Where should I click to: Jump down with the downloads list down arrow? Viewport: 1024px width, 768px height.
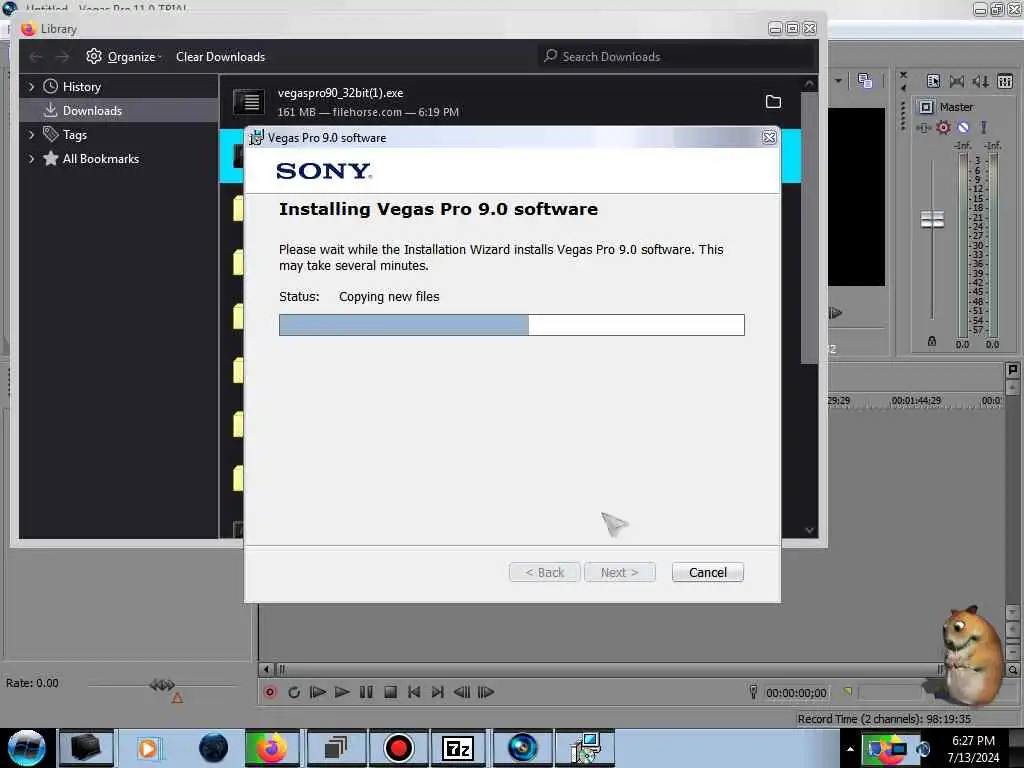(809, 530)
